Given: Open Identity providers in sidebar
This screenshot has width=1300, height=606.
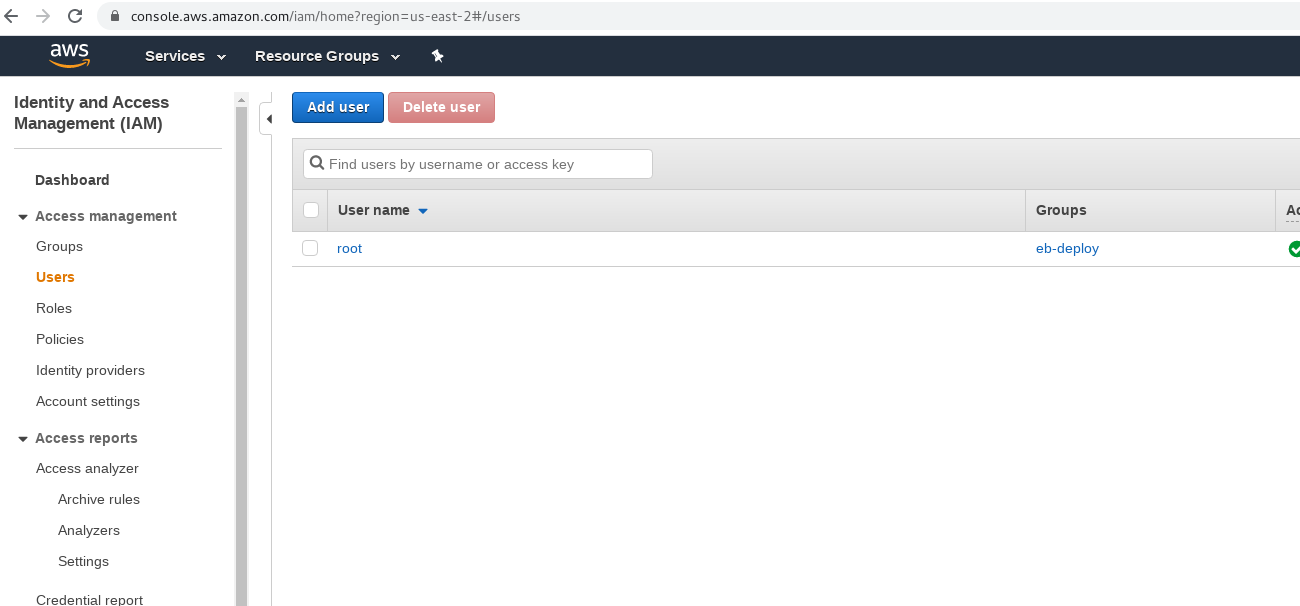Looking at the screenshot, I should click(90, 370).
